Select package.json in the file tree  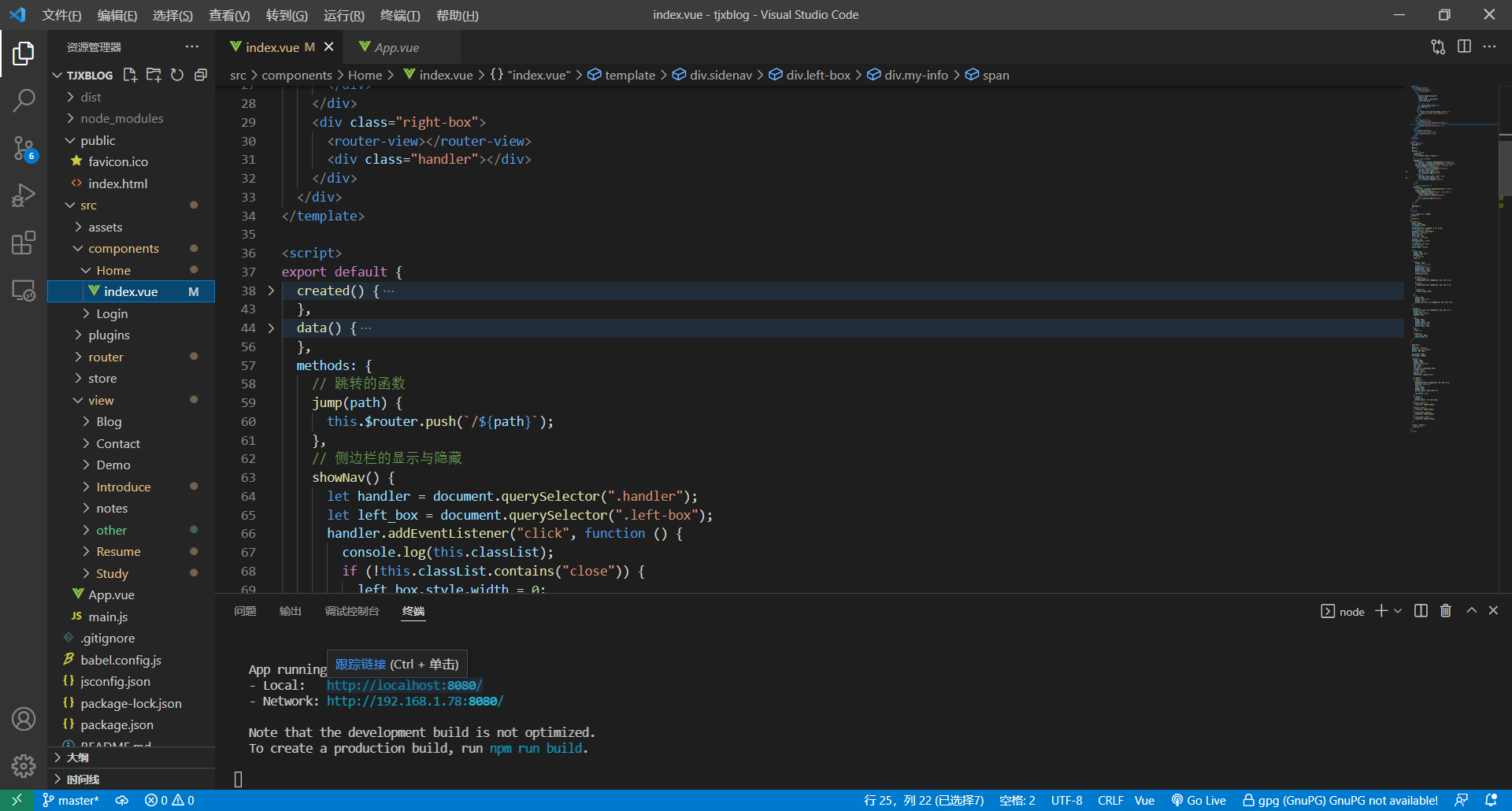[131, 724]
